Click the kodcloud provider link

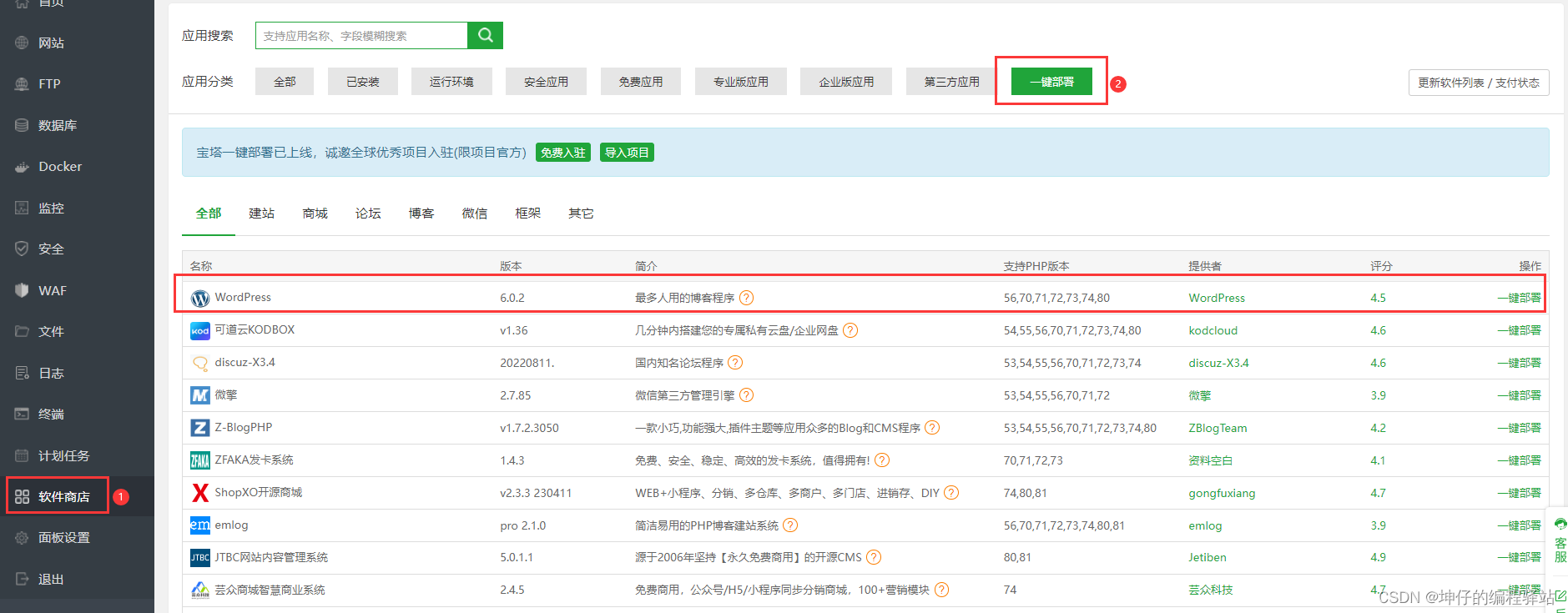1213,330
